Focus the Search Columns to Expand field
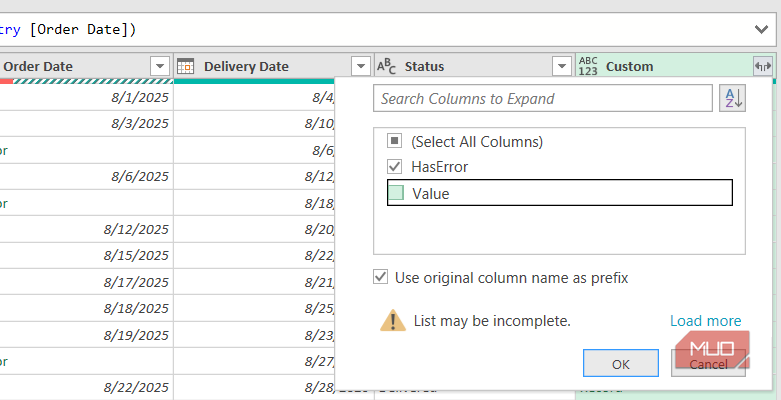781x400 pixels. (543, 98)
